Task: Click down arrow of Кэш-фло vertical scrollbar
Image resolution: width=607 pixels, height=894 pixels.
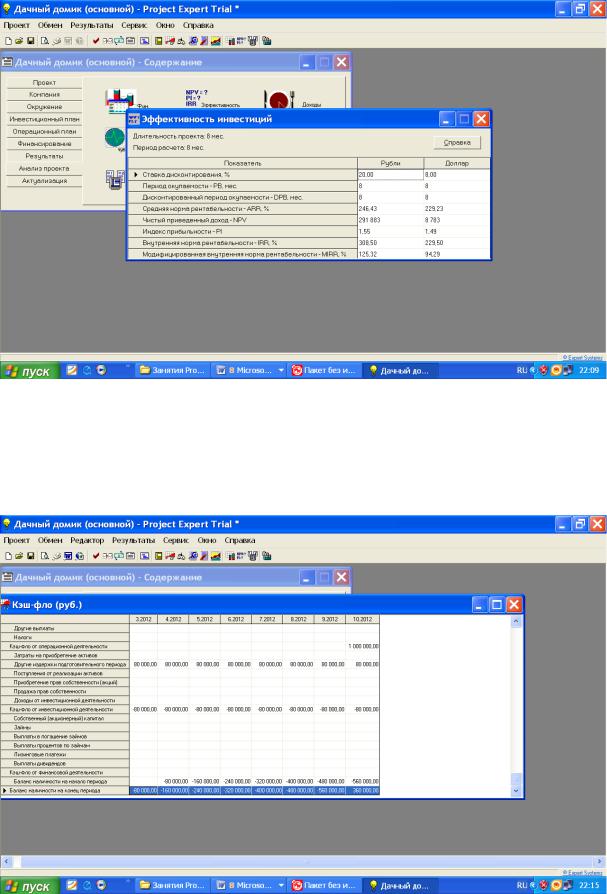Action: (516, 791)
